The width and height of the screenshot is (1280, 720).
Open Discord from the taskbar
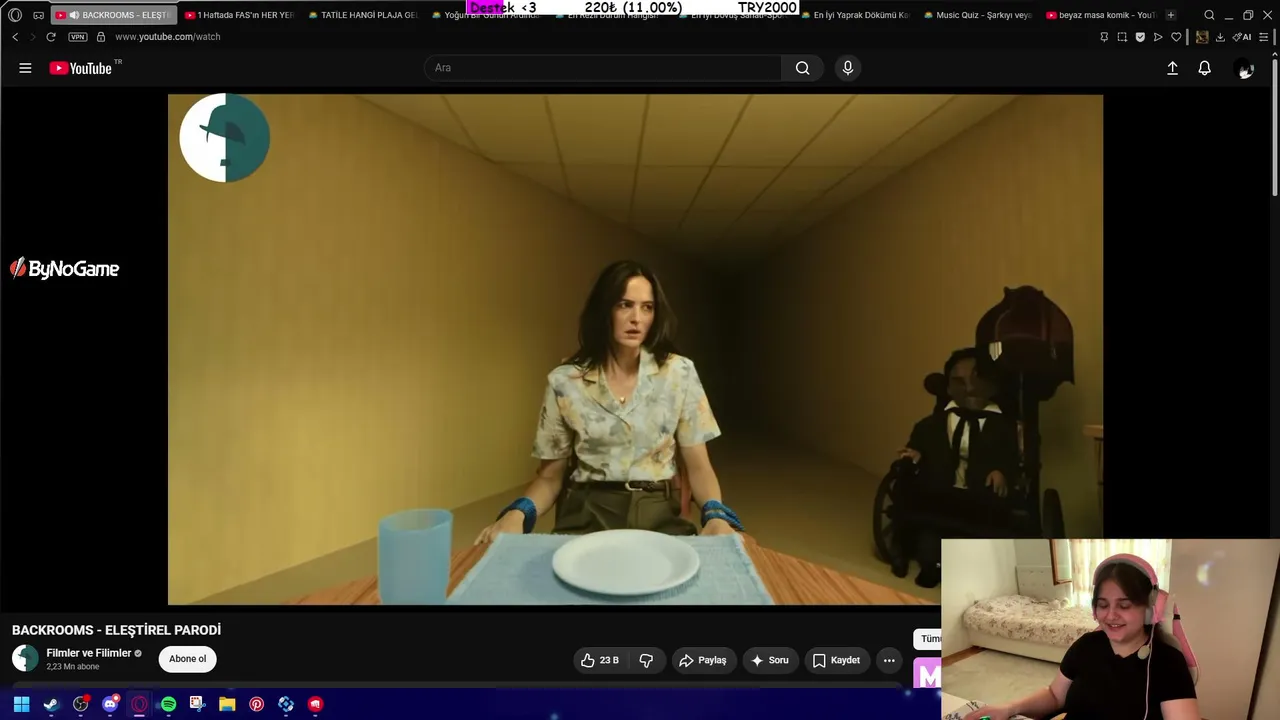110,704
